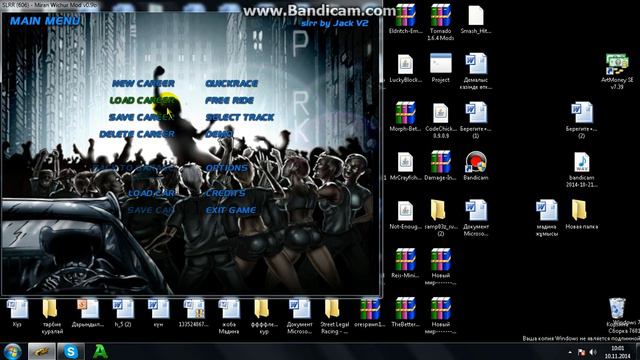Choose Save Car menu option
Image resolution: width=640 pixels, height=360 pixels.
point(151,210)
